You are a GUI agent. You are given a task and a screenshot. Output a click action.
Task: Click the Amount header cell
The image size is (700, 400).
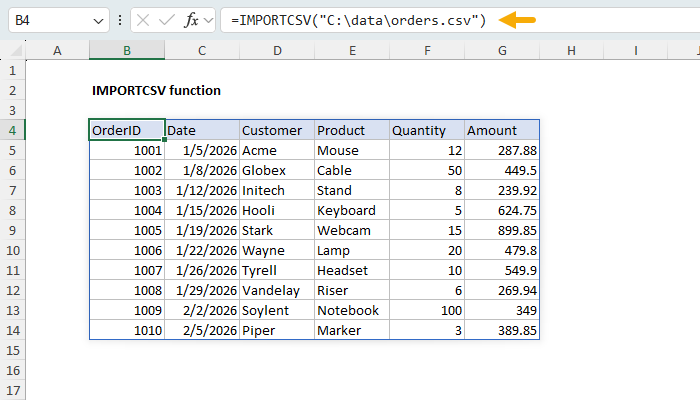pos(502,130)
